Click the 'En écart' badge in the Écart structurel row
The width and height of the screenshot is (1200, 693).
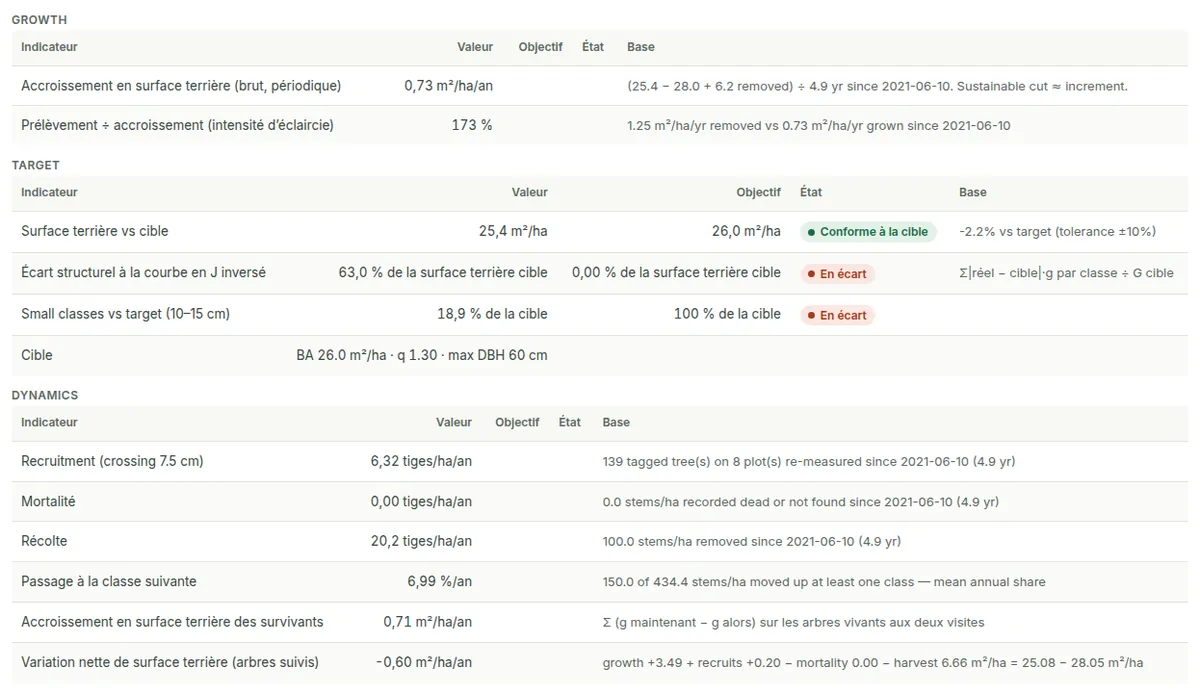click(837, 273)
